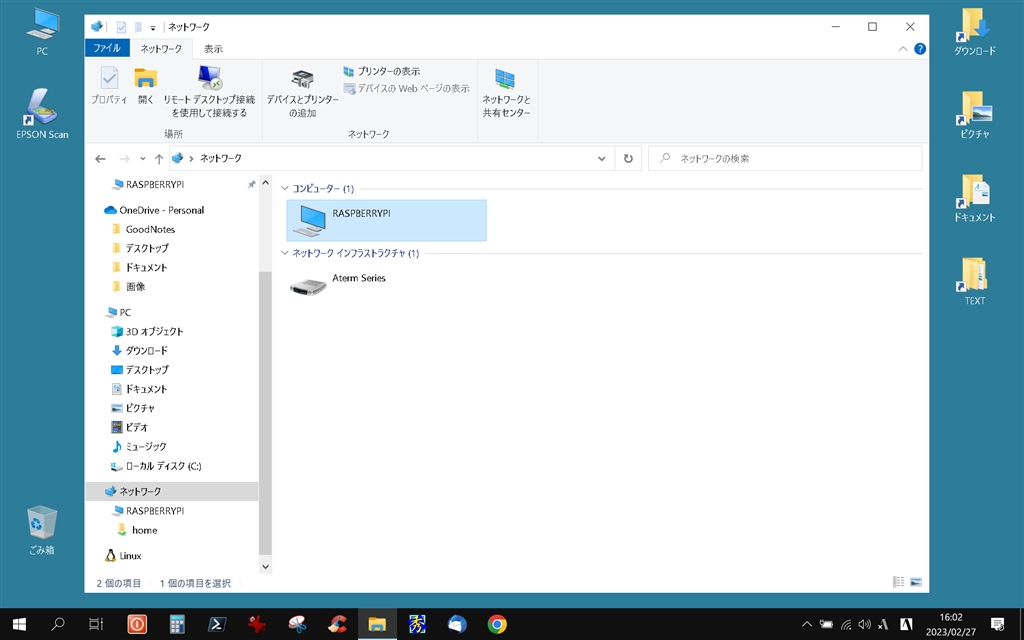1024x640 pixels.
Task: Show hidden system tray icons
Action: [x=807, y=624]
